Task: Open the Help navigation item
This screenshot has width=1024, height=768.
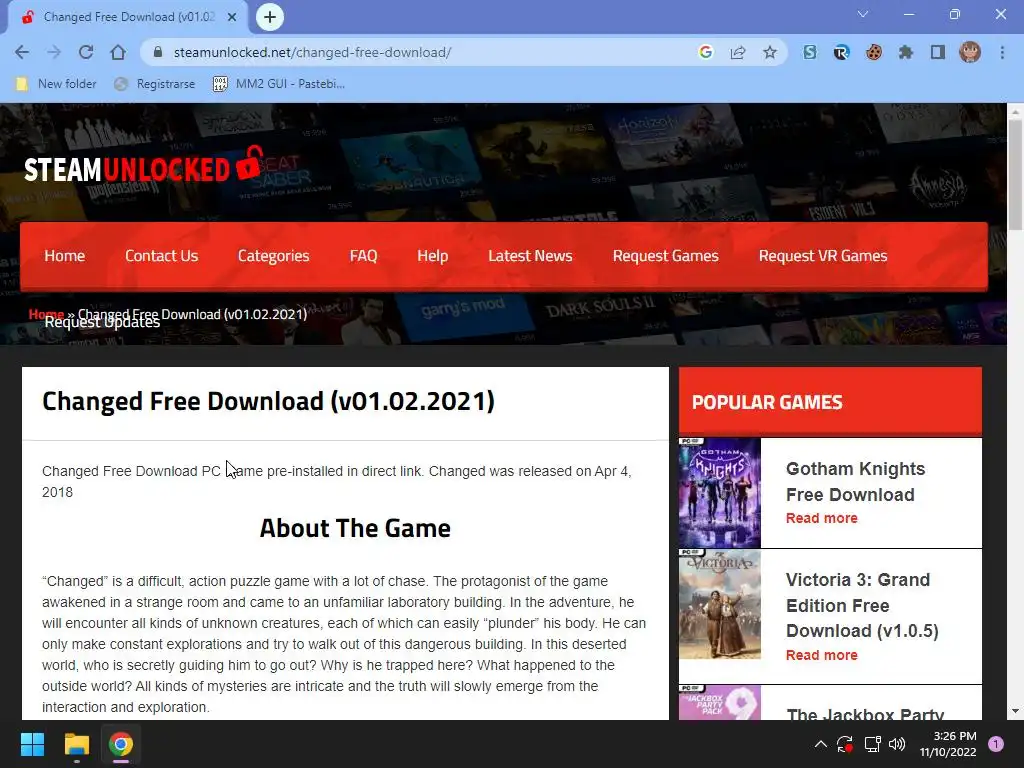Action: click(432, 256)
